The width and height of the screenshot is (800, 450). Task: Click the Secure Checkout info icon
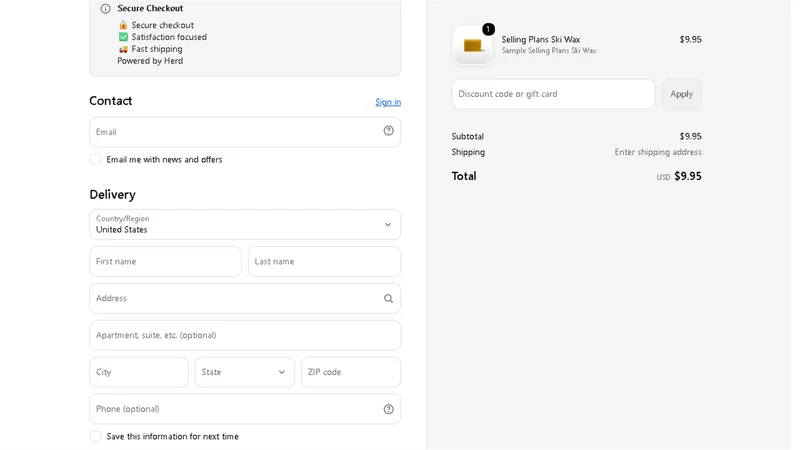105,8
